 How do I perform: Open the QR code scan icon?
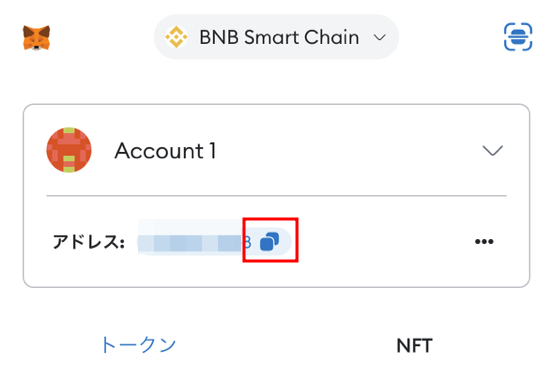click(x=518, y=37)
